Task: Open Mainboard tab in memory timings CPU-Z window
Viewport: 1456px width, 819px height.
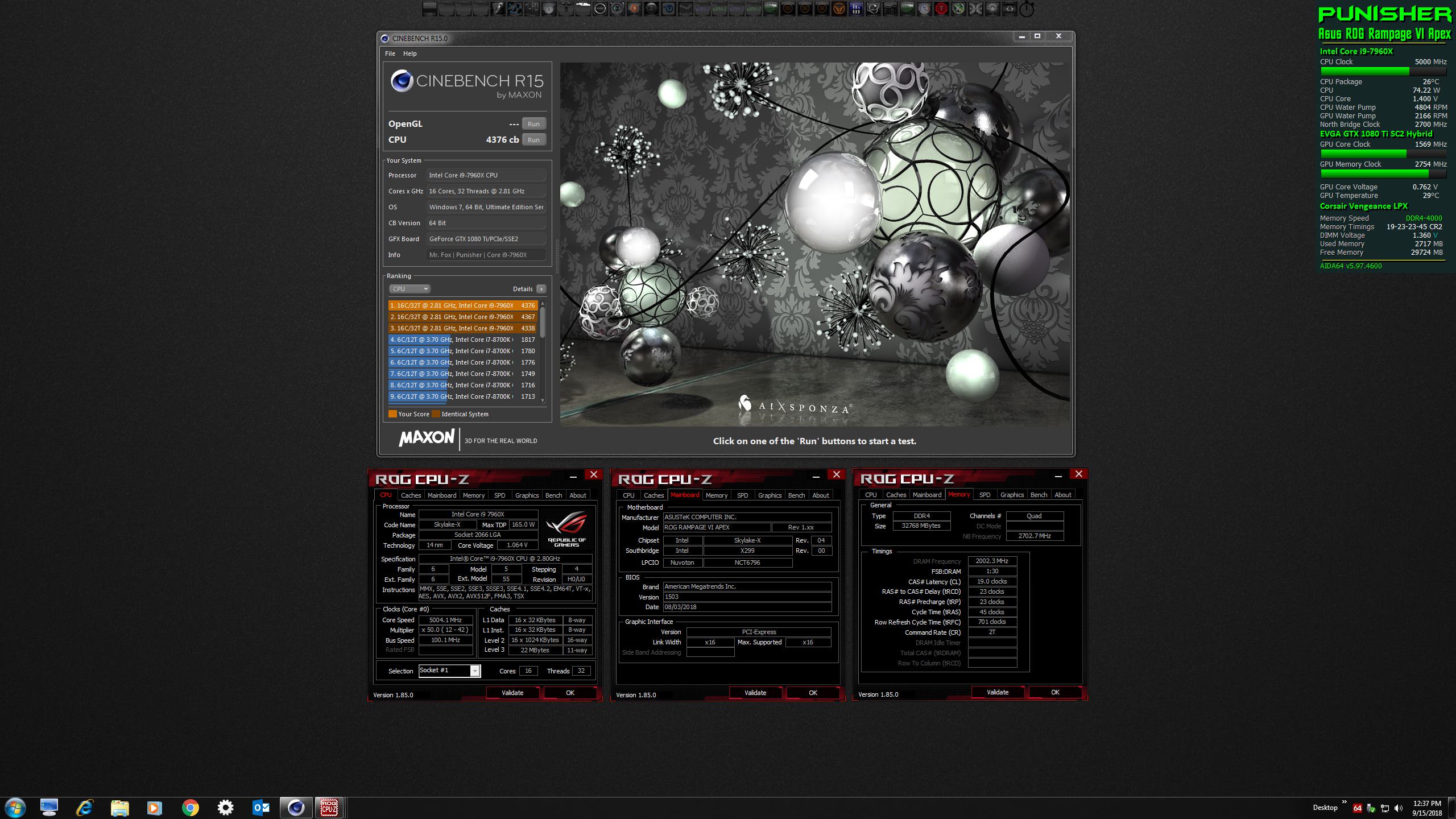Action: (x=927, y=495)
